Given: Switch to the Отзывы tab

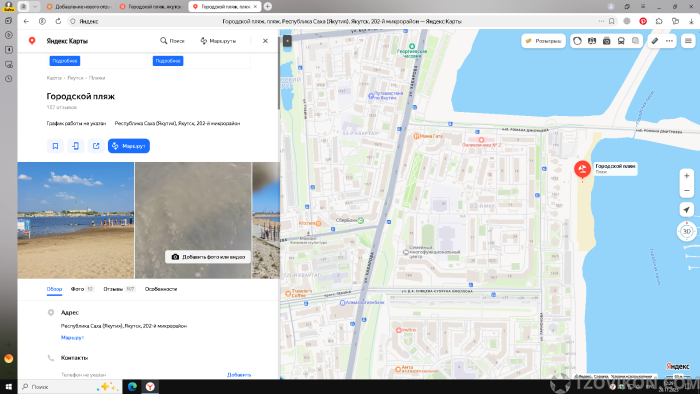Looking at the screenshot, I should [119, 289].
